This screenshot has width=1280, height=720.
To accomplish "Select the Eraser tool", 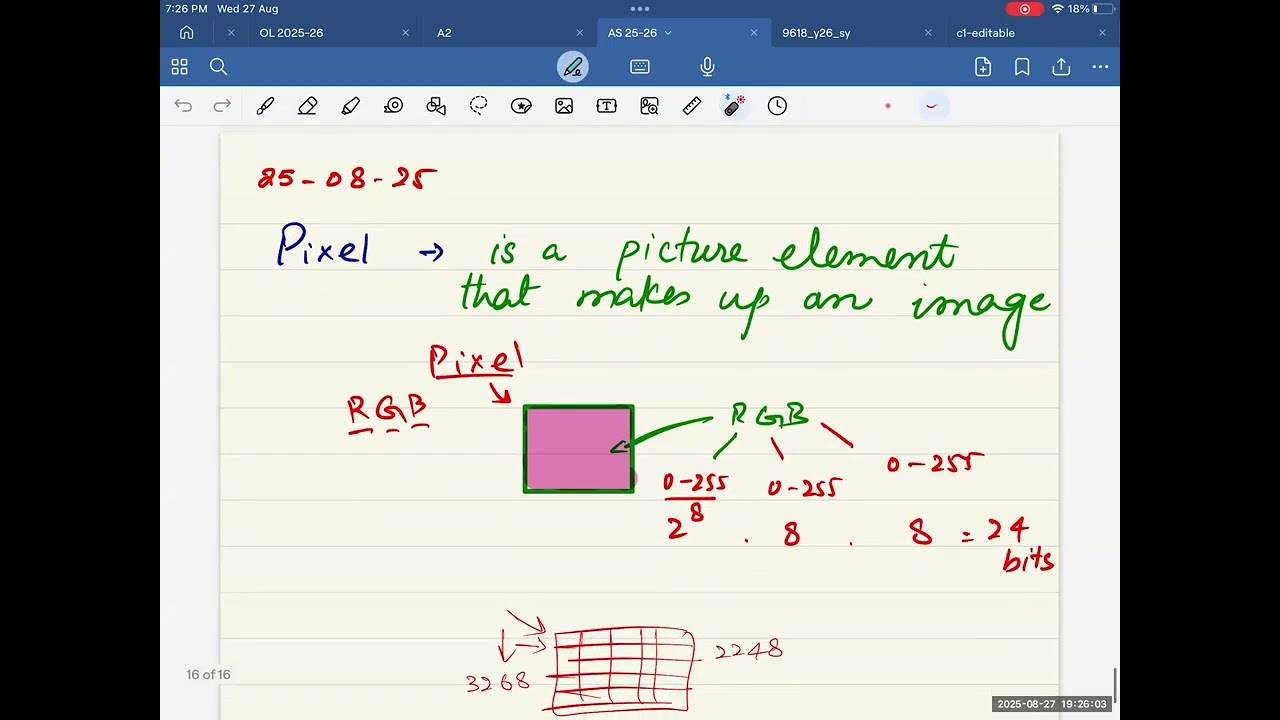I will click(308, 106).
